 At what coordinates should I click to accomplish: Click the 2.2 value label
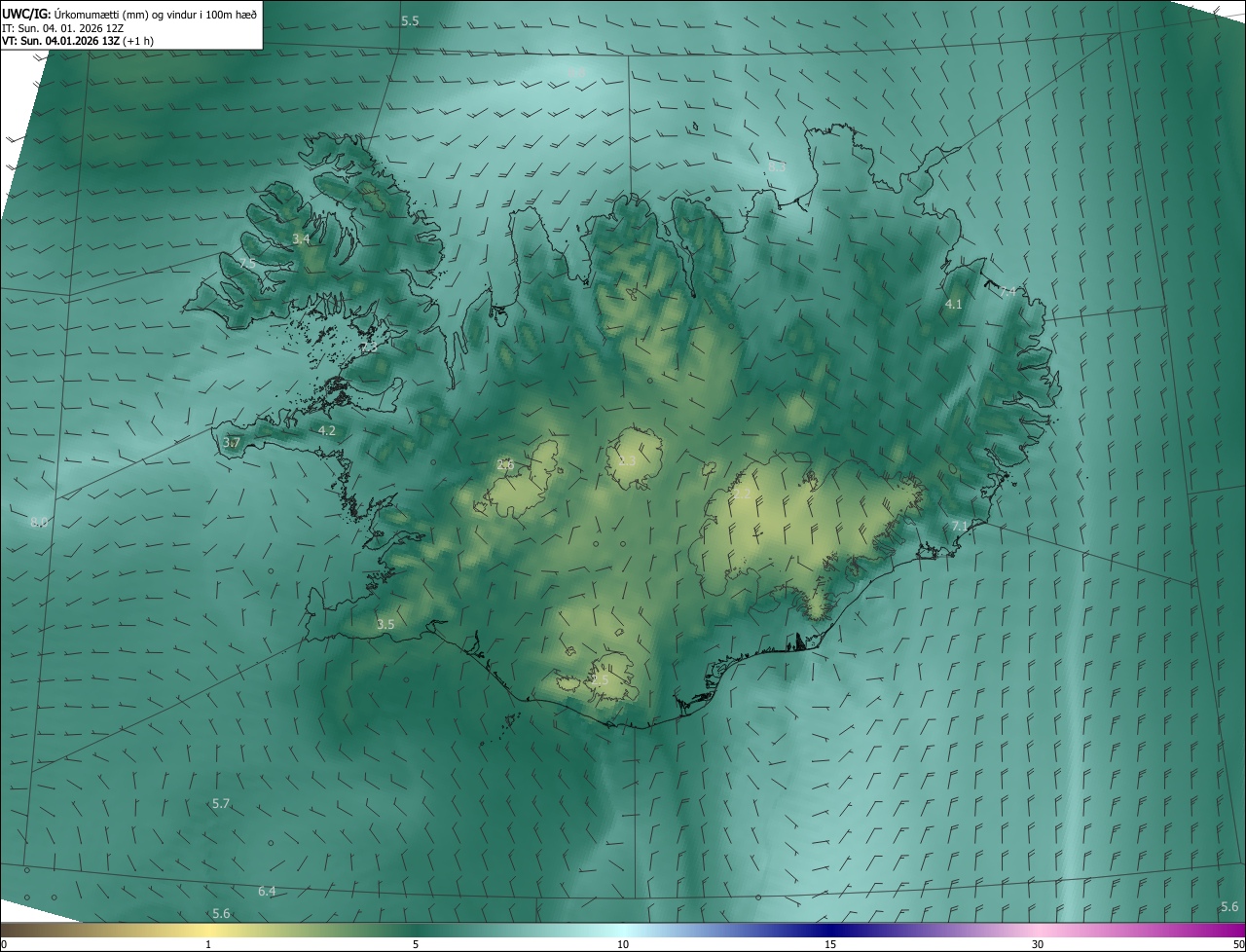[x=742, y=494]
